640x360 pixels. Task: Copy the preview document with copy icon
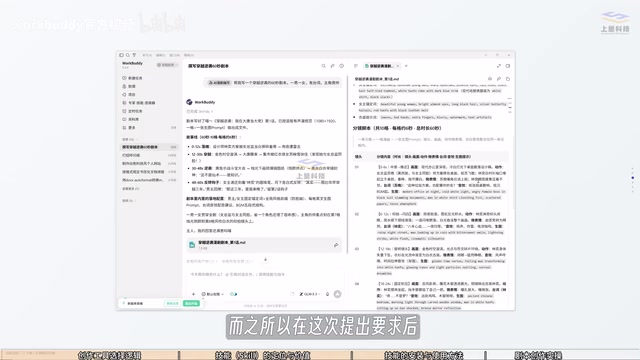pos(508,79)
